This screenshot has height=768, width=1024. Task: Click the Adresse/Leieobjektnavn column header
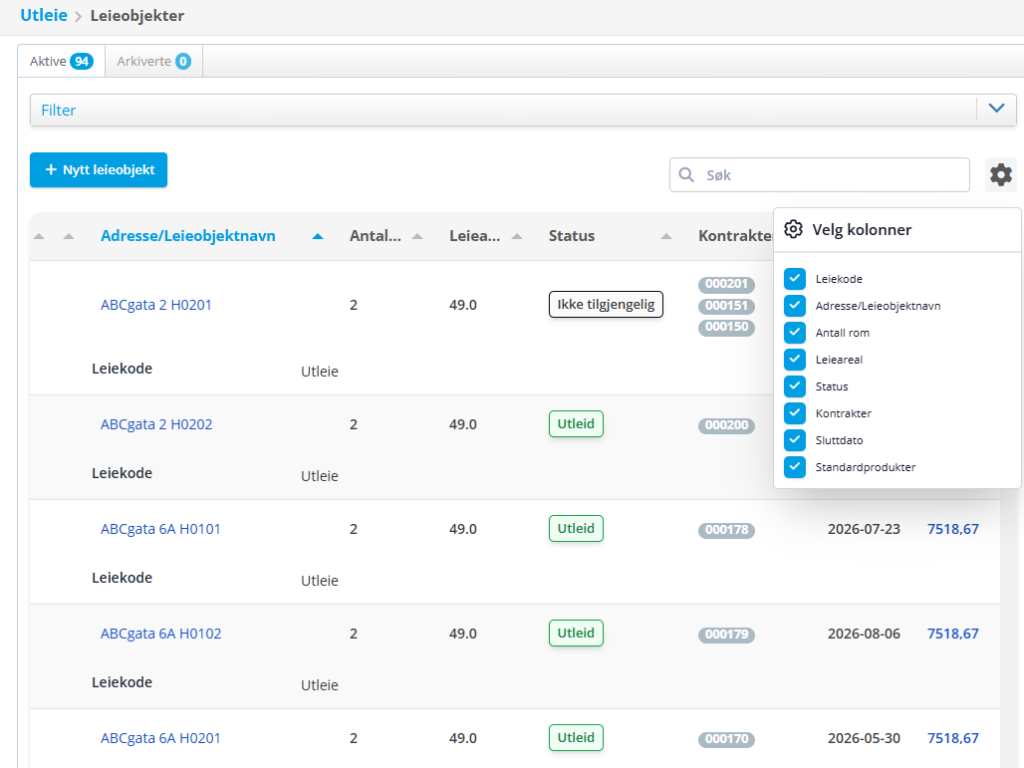click(x=187, y=236)
